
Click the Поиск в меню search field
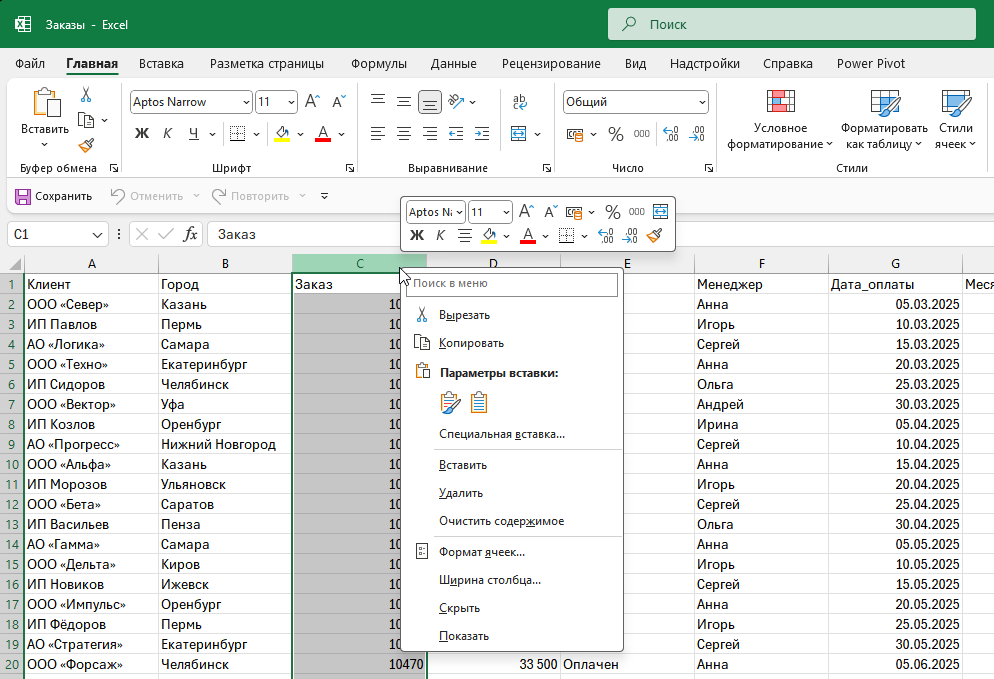pos(512,284)
